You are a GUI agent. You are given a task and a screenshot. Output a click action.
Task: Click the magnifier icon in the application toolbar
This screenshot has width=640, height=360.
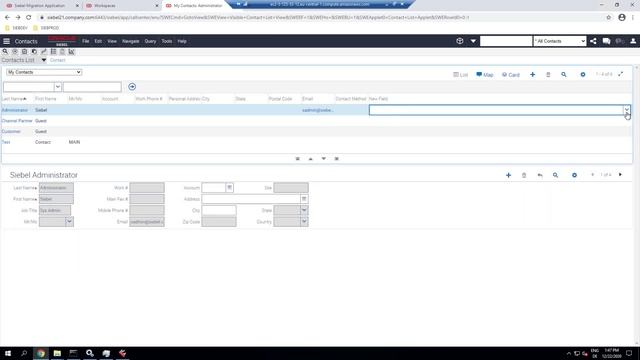click(x=5, y=52)
